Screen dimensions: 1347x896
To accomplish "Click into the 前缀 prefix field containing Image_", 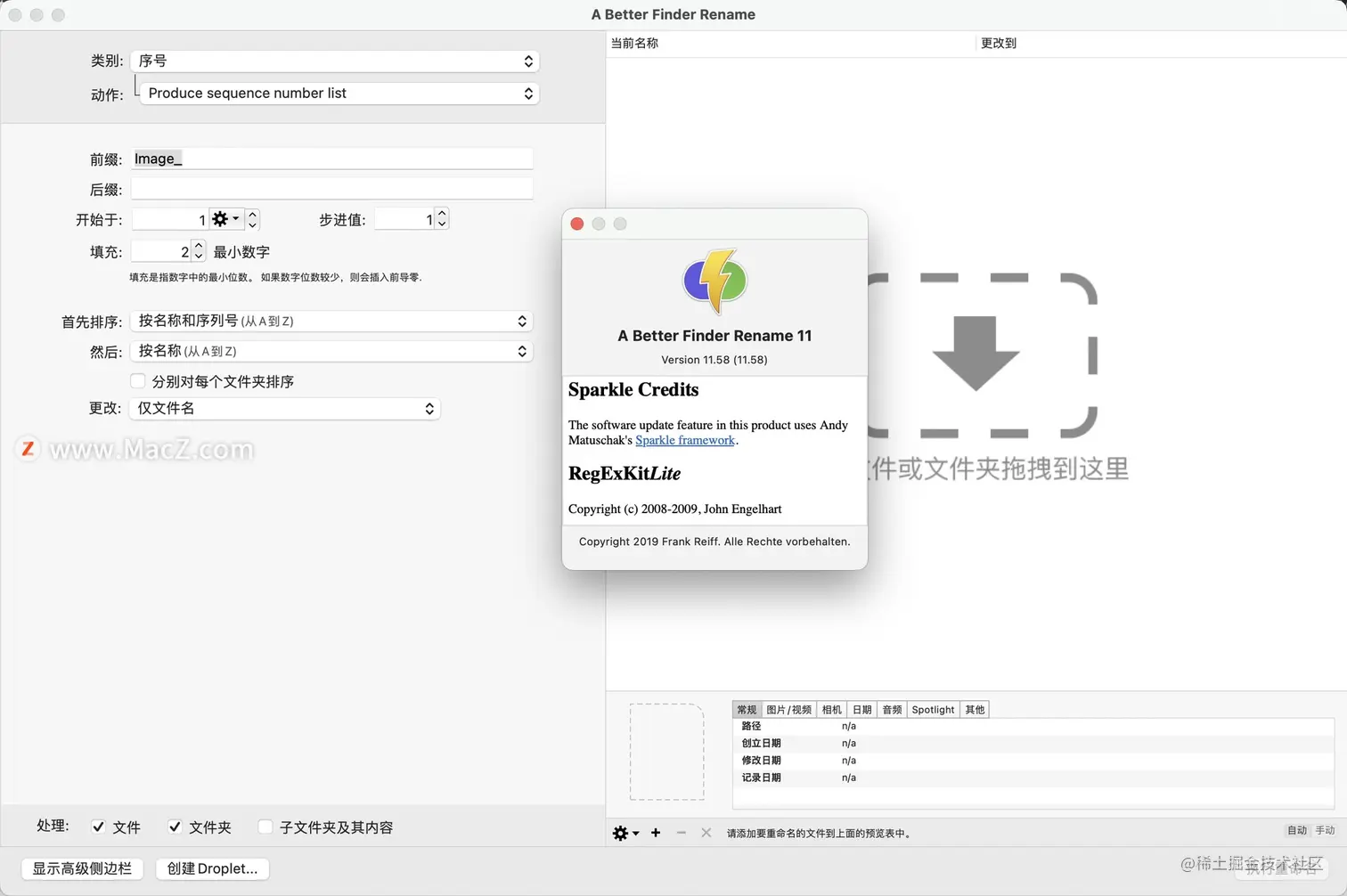I will click(x=332, y=159).
